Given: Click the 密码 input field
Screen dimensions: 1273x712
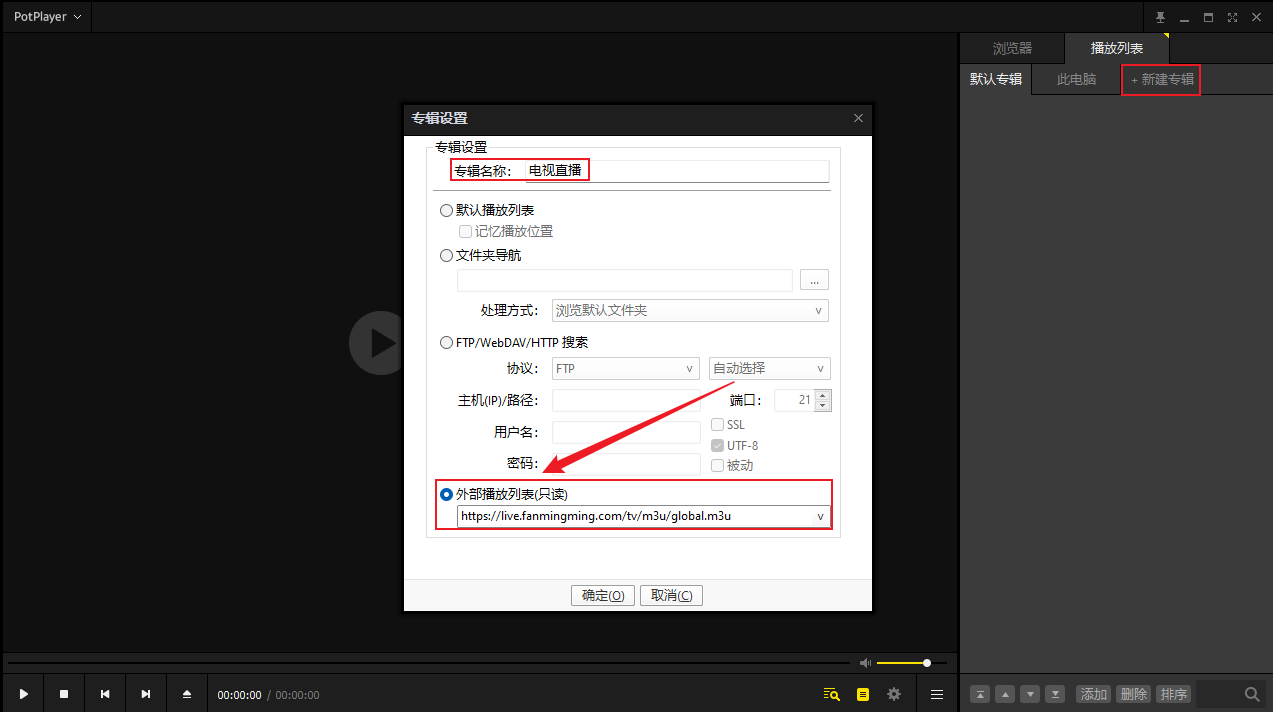Looking at the screenshot, I should [x=626, y=464].
